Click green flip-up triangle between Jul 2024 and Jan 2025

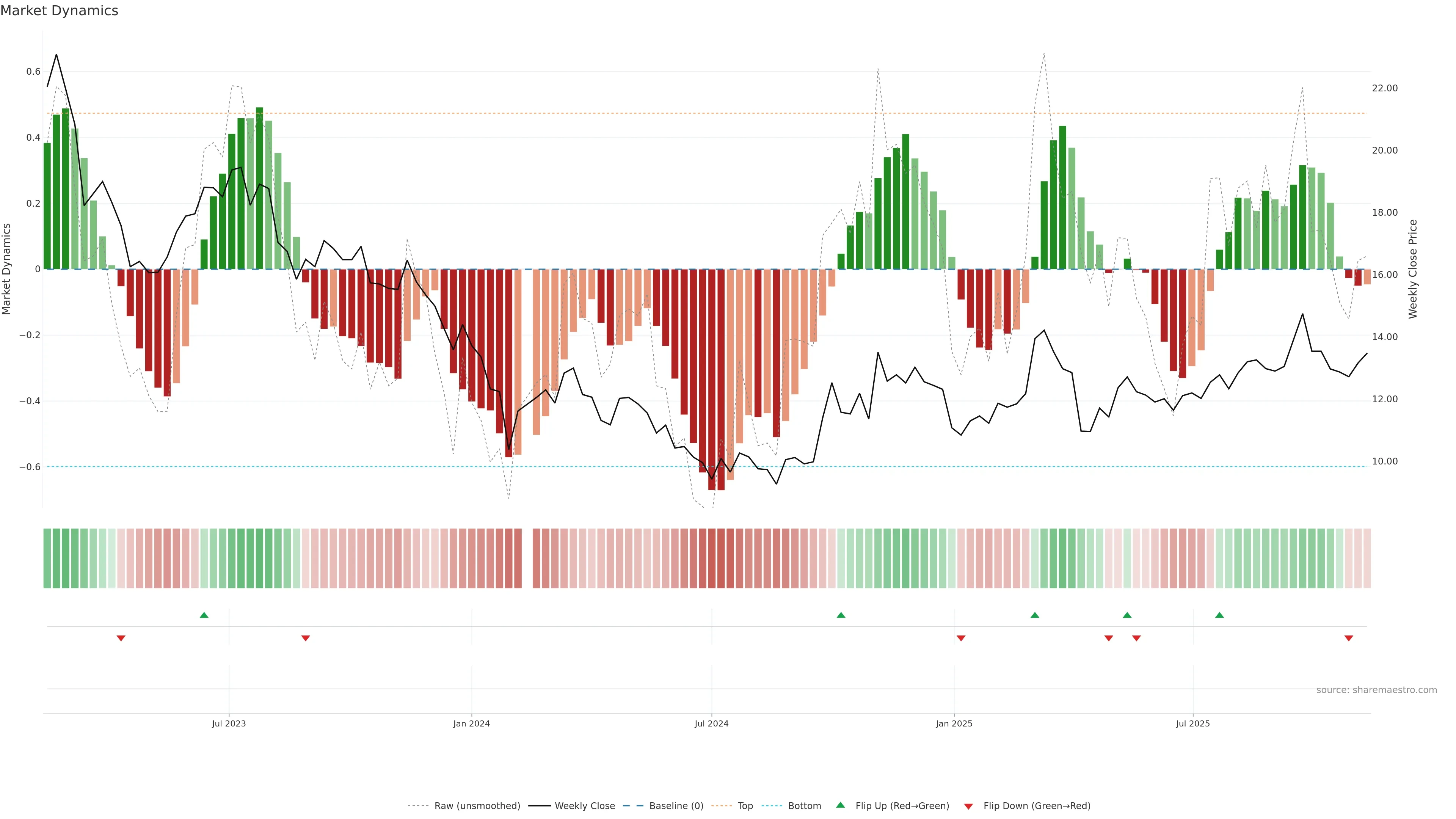[841, 615]
